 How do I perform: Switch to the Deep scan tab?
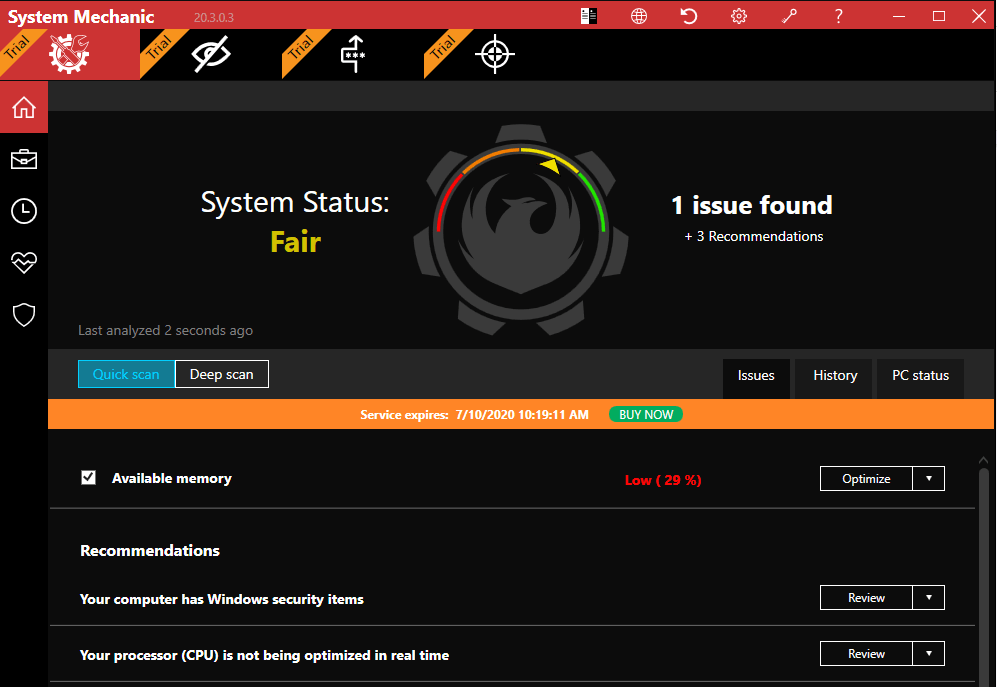220,373
